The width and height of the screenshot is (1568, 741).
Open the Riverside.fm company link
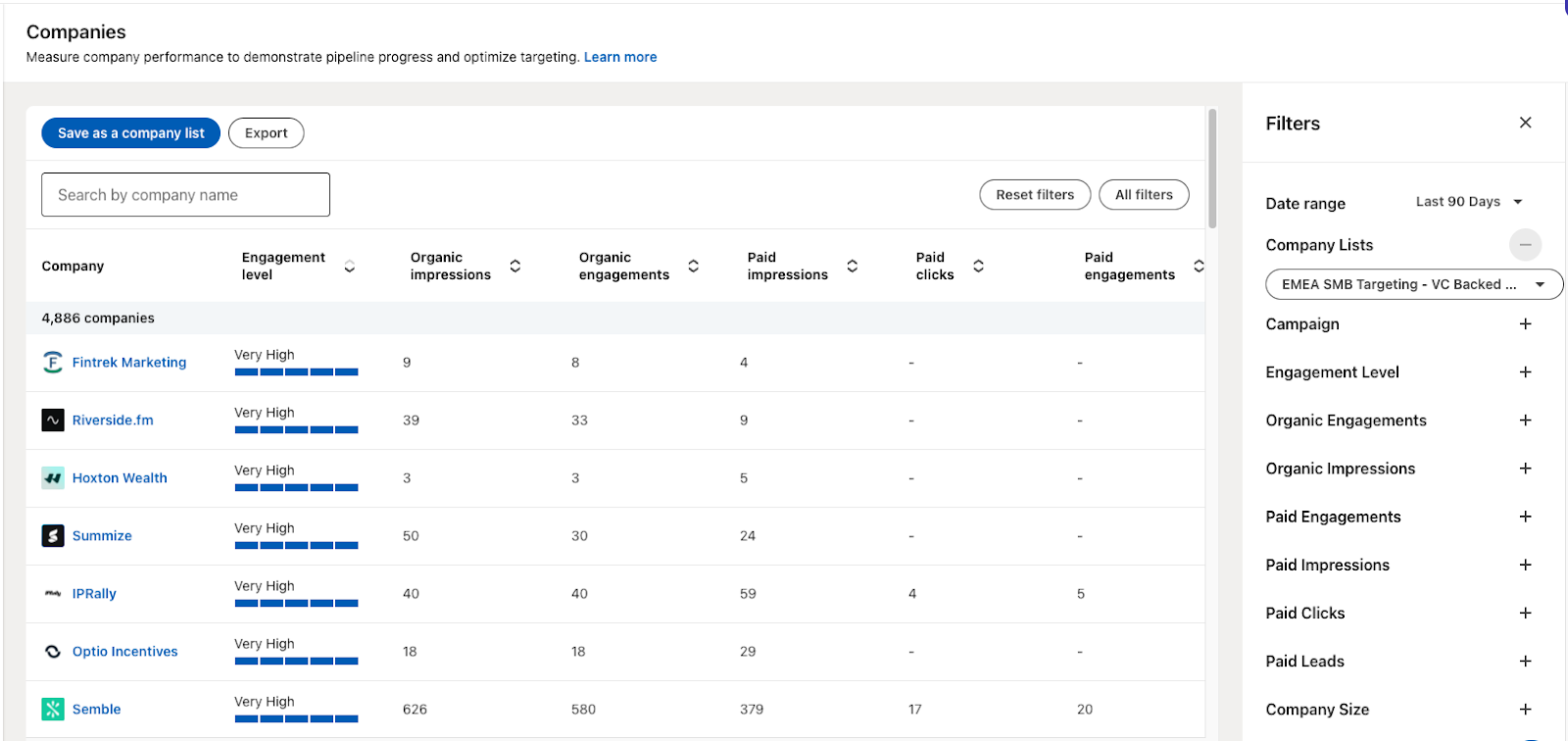(x=113, y=420)
